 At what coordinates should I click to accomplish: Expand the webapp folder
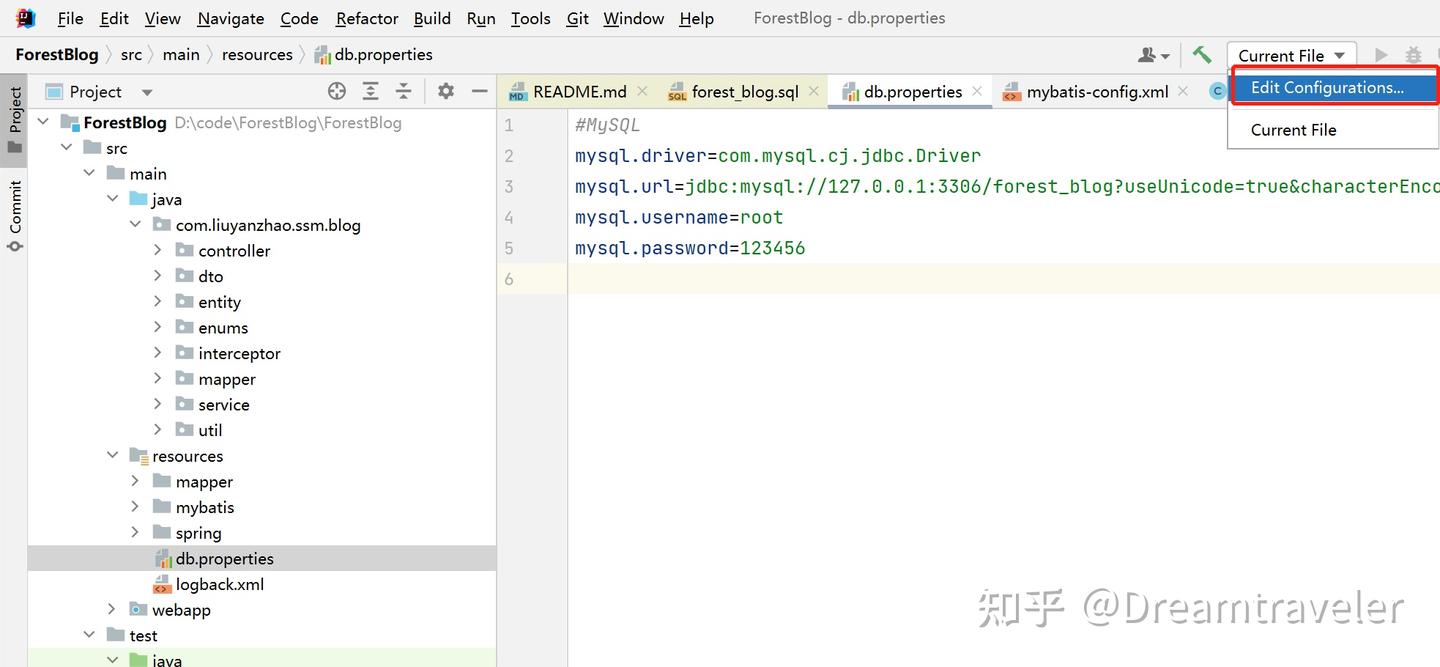(x=112, y=610)
